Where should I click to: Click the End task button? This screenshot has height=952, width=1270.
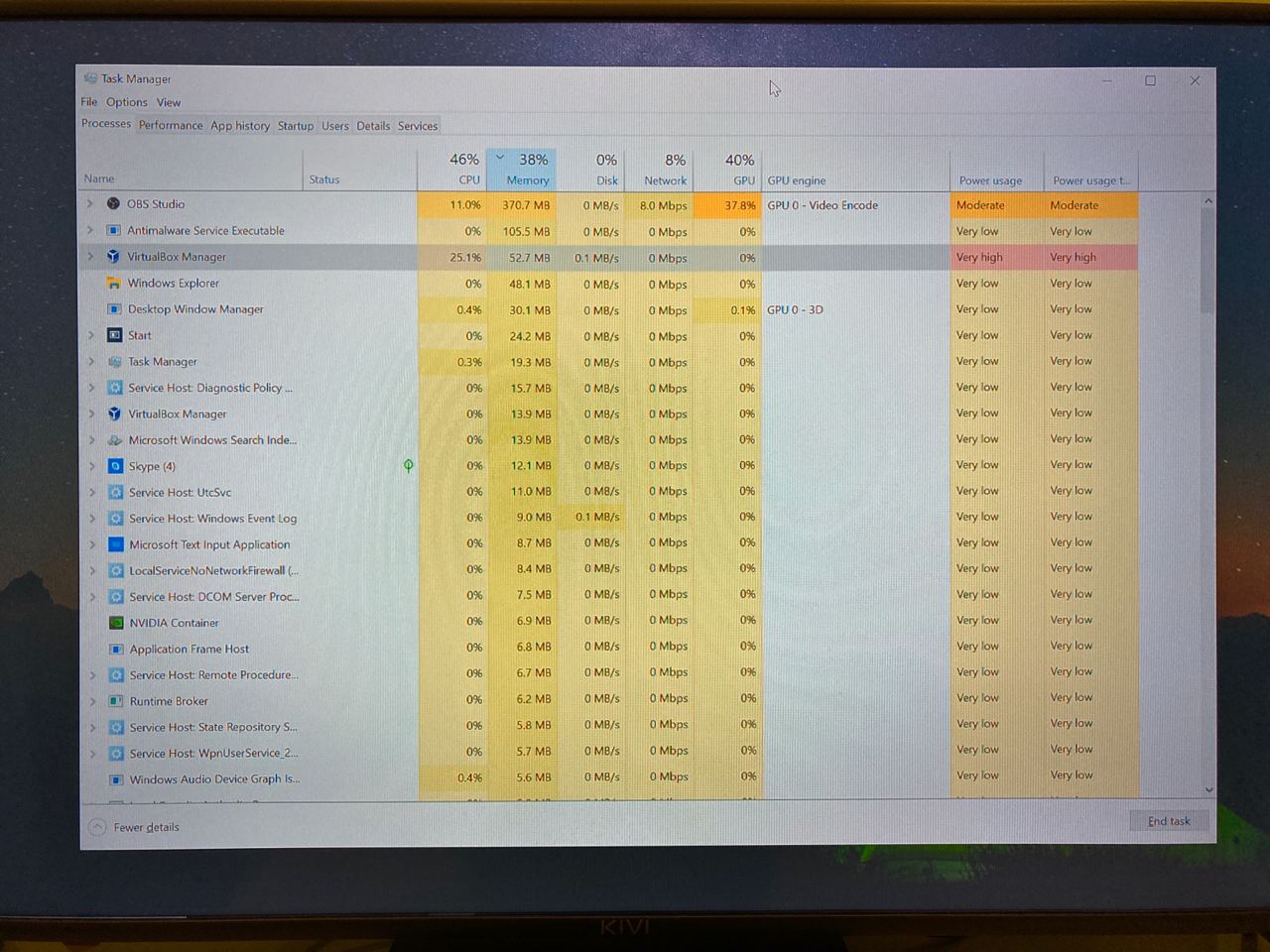[x=1169, y=821]
